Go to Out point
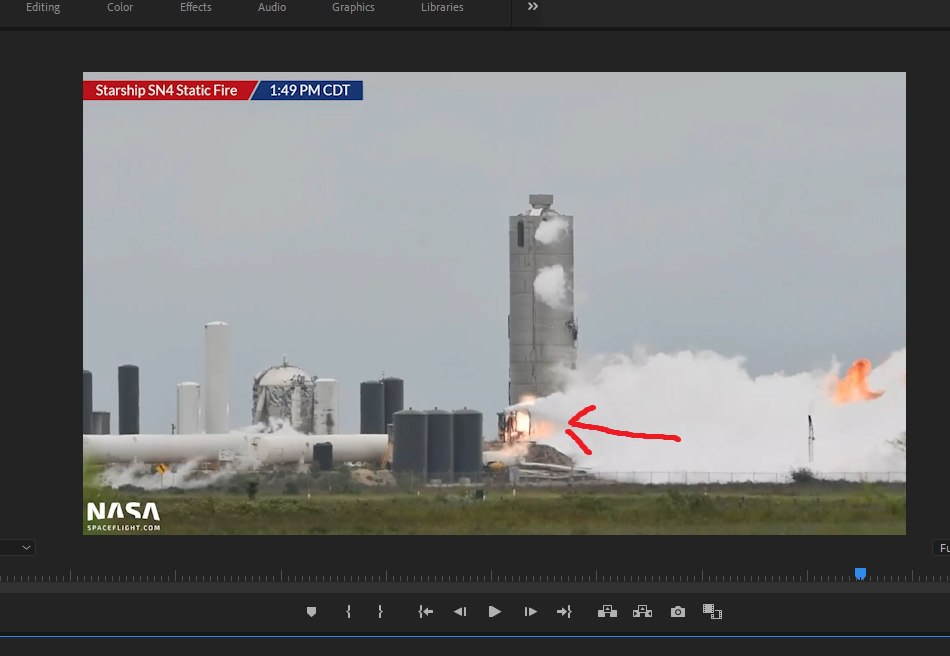Screen dimensions: 950x656 (x=564, y=612)
